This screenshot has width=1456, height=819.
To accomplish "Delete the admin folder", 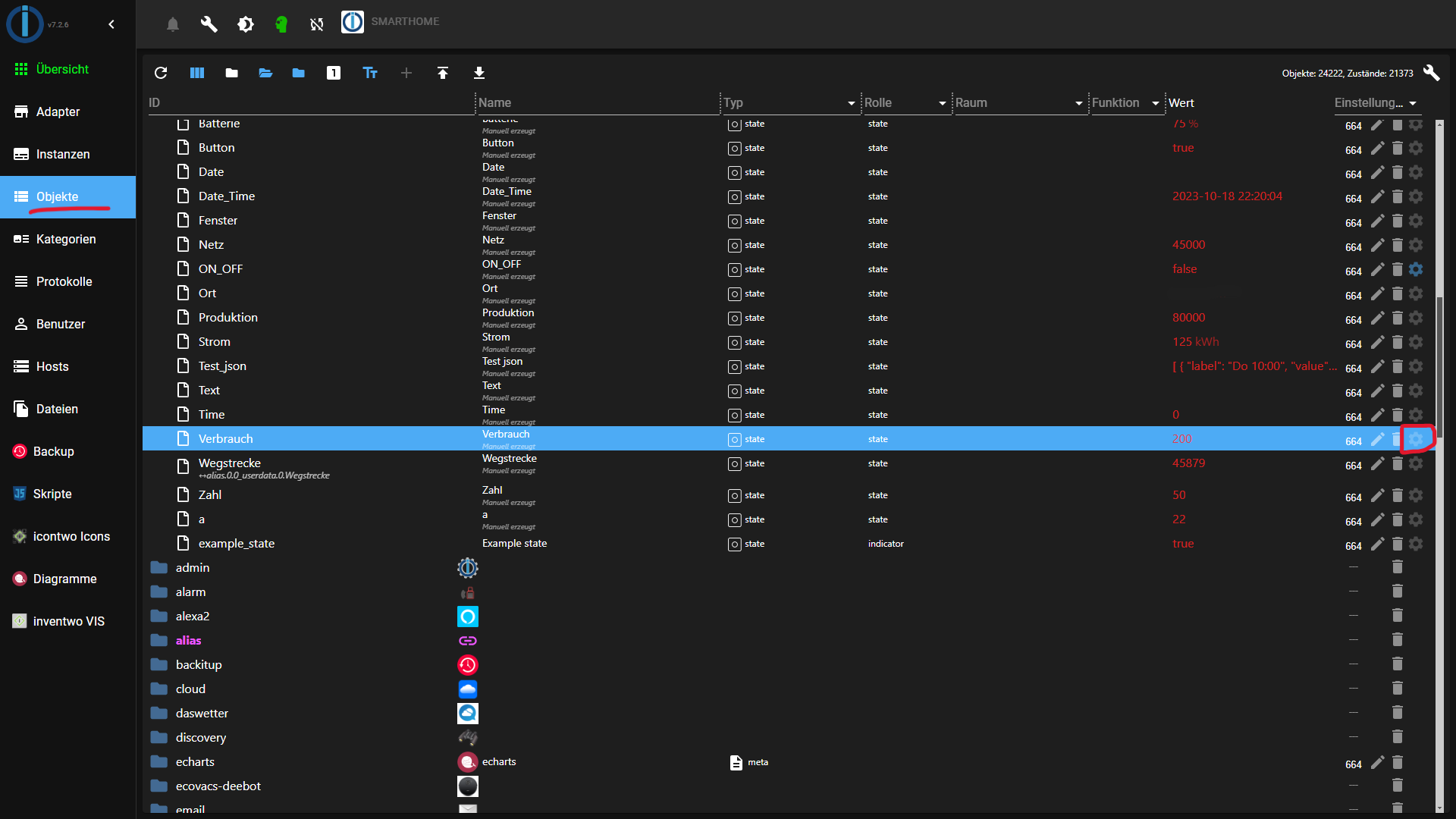I will (1397, 566).
